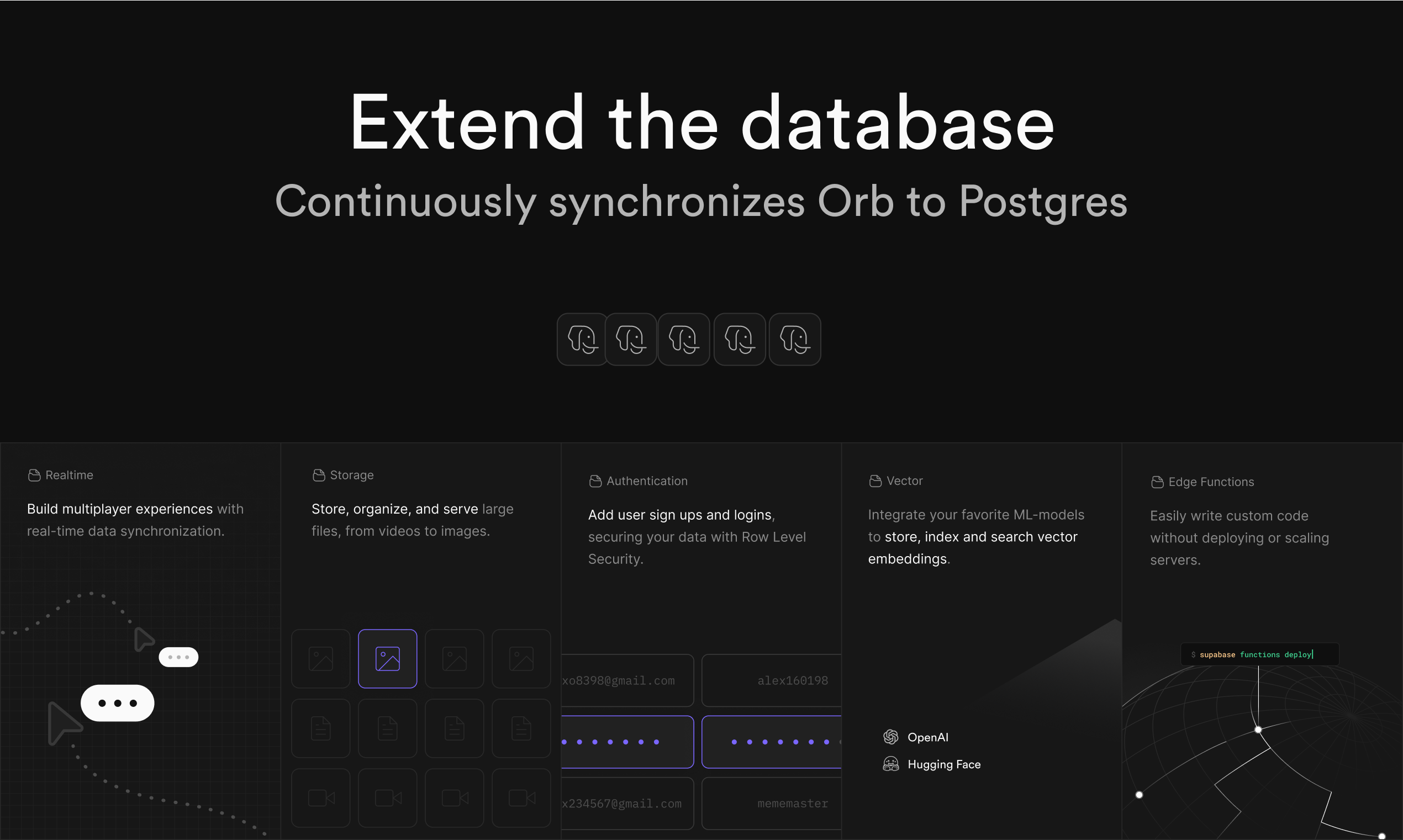Image resolution: width=1403 pixels, height=840 pixels.
Task: Click the OpenAI label
Action: pos(928,737)
